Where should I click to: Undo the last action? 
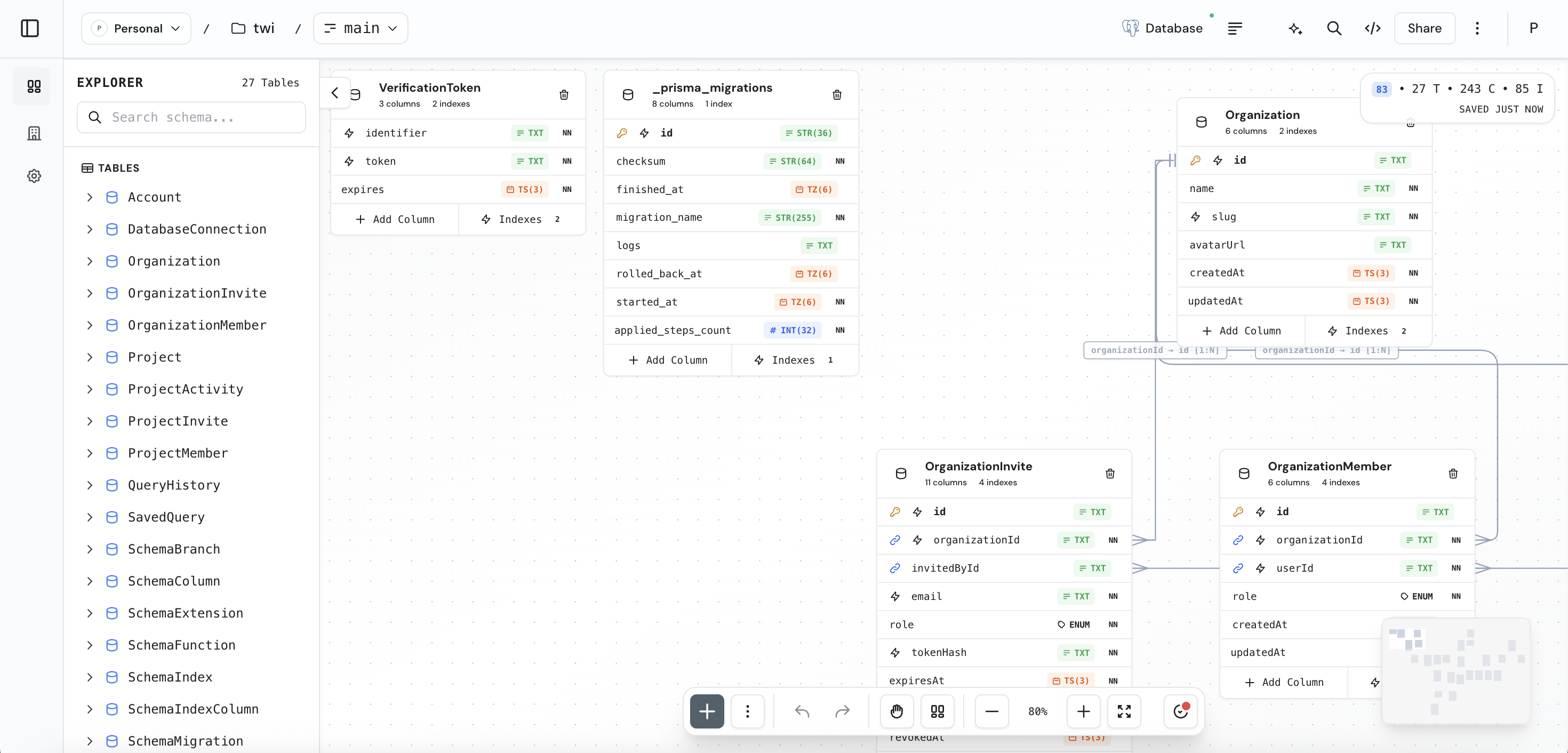[x=802, y=711]
